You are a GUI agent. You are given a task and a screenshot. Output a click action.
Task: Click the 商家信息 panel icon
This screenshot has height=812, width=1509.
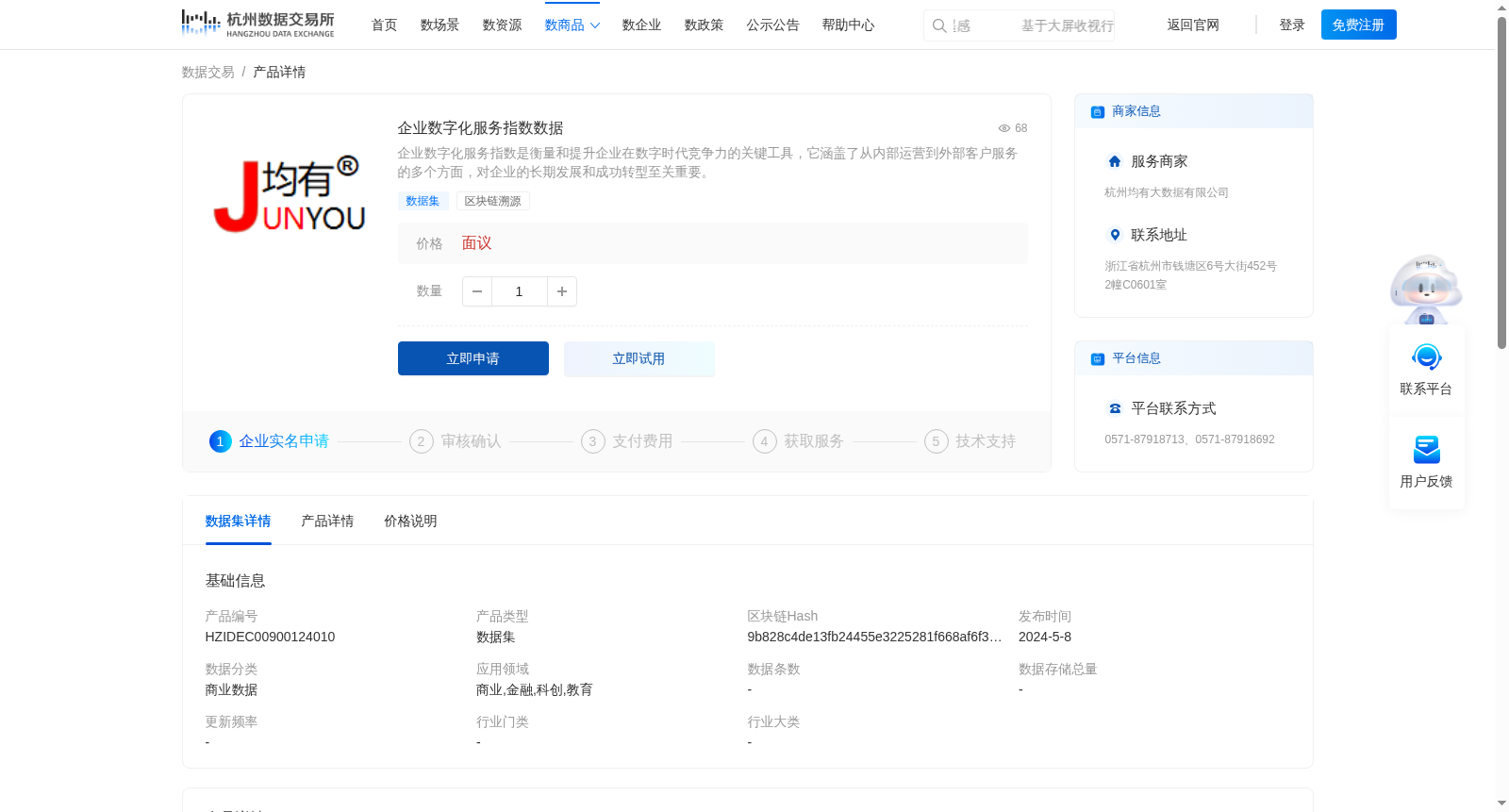[x=1098, y=111]
